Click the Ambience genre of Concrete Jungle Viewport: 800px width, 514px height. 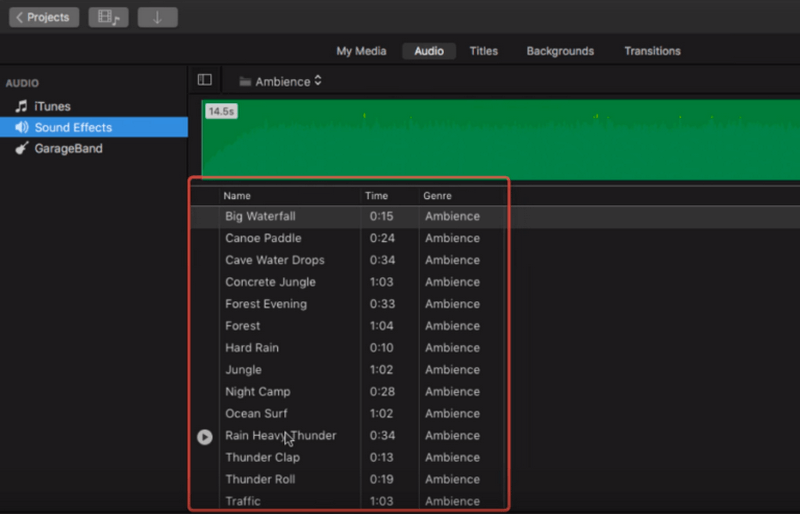(453, 282)
